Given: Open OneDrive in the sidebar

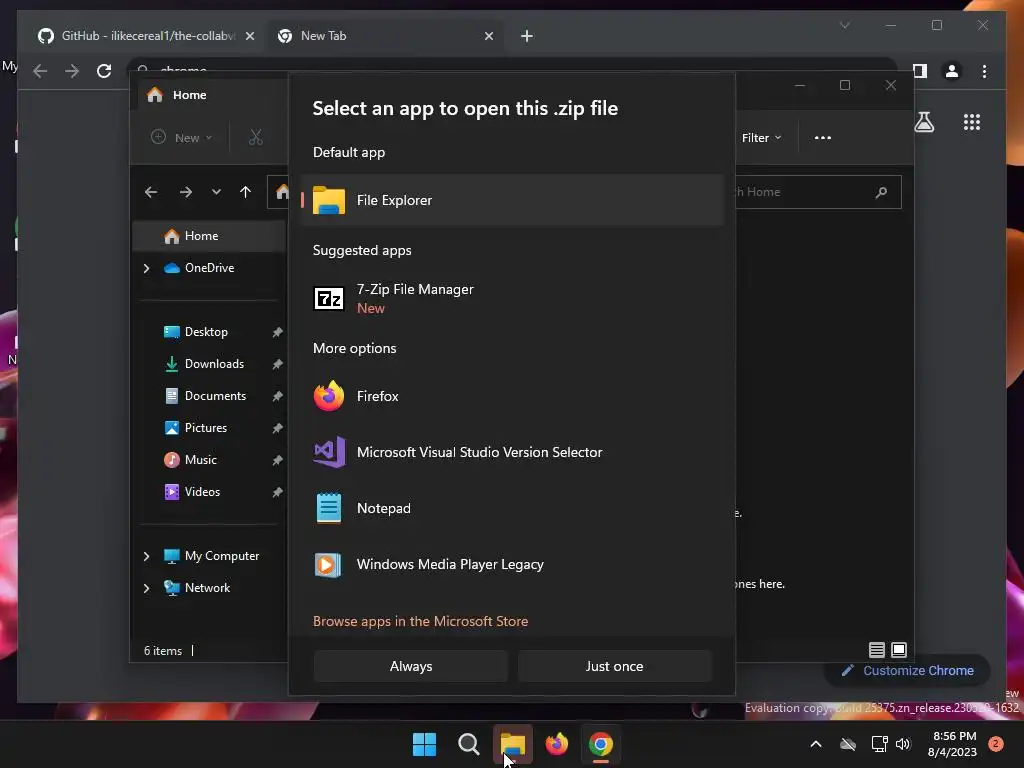Looking at the screenshot, I should [209, 268].
